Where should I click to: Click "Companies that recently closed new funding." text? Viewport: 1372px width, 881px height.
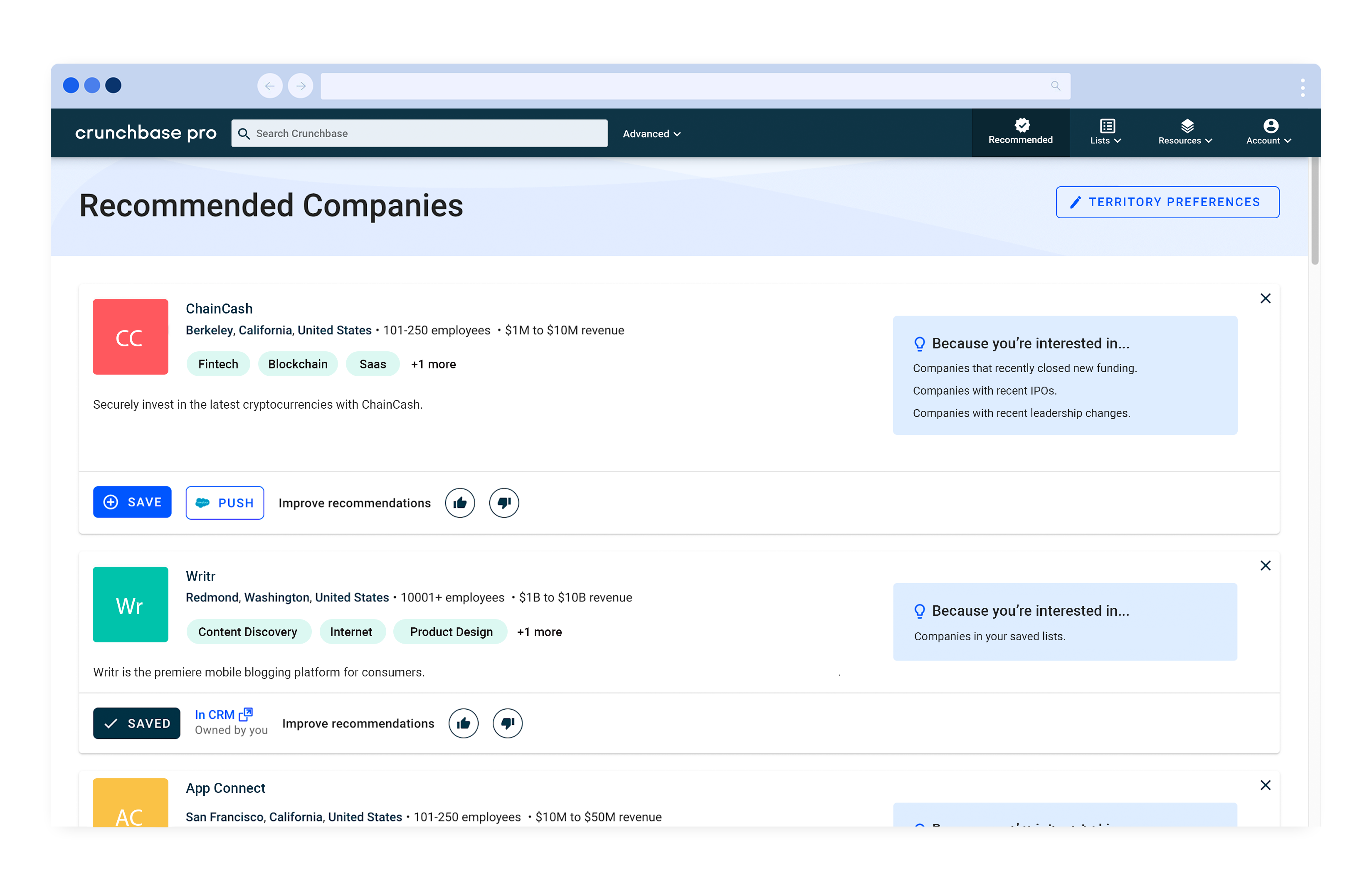coord(1024,368)
